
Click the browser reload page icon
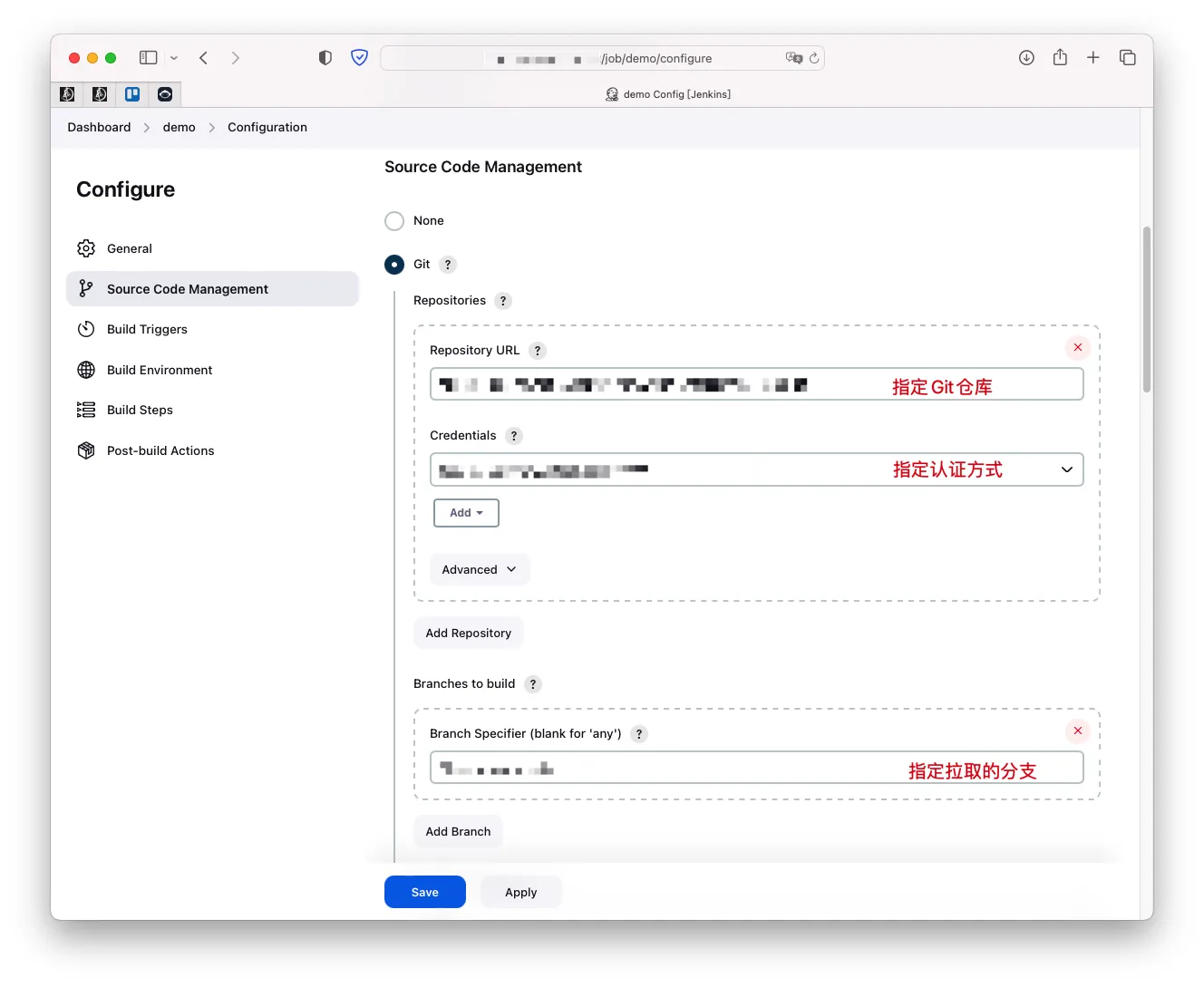tap(814, 58)
